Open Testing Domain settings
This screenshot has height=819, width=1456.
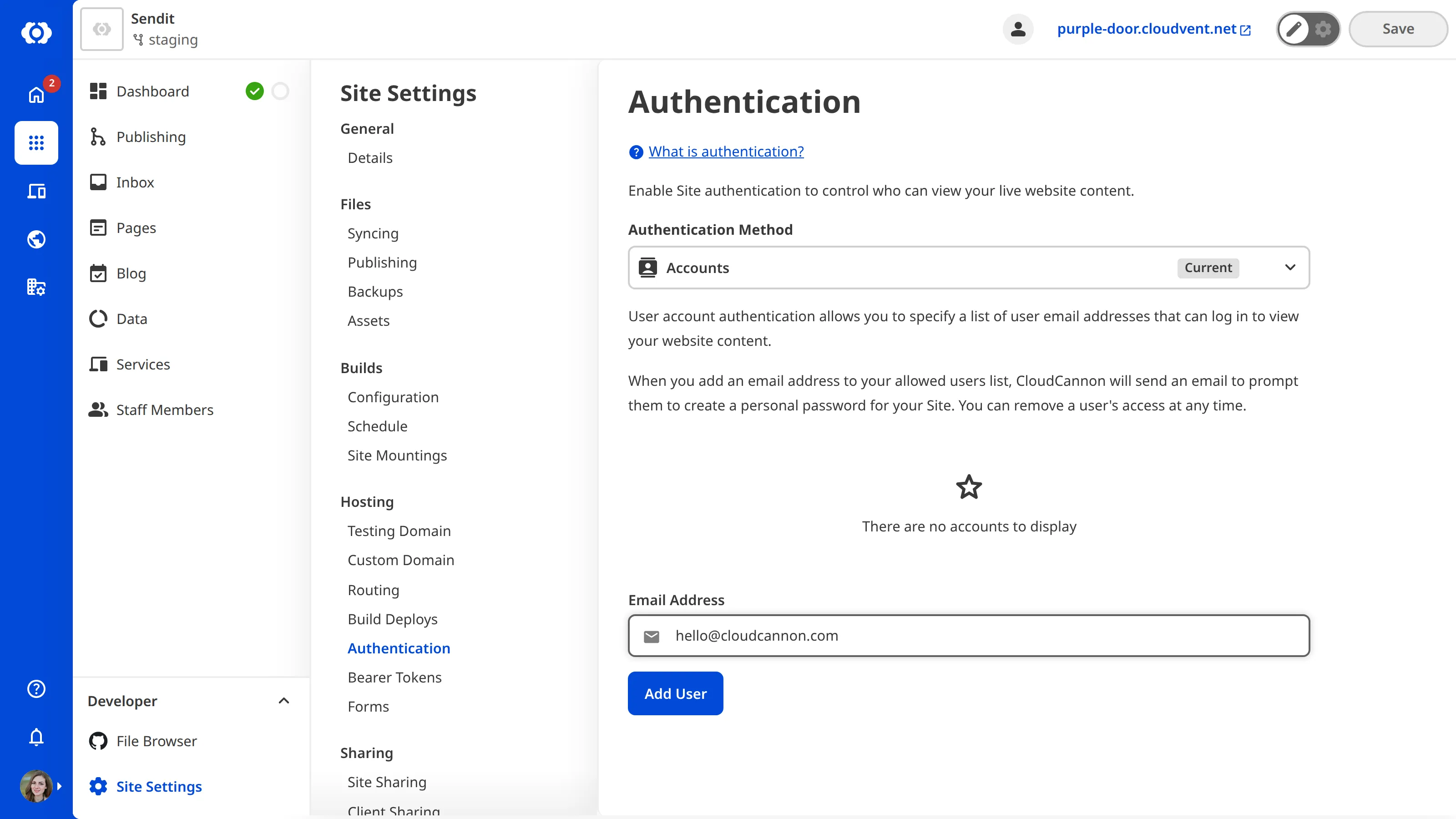(399, 531)
